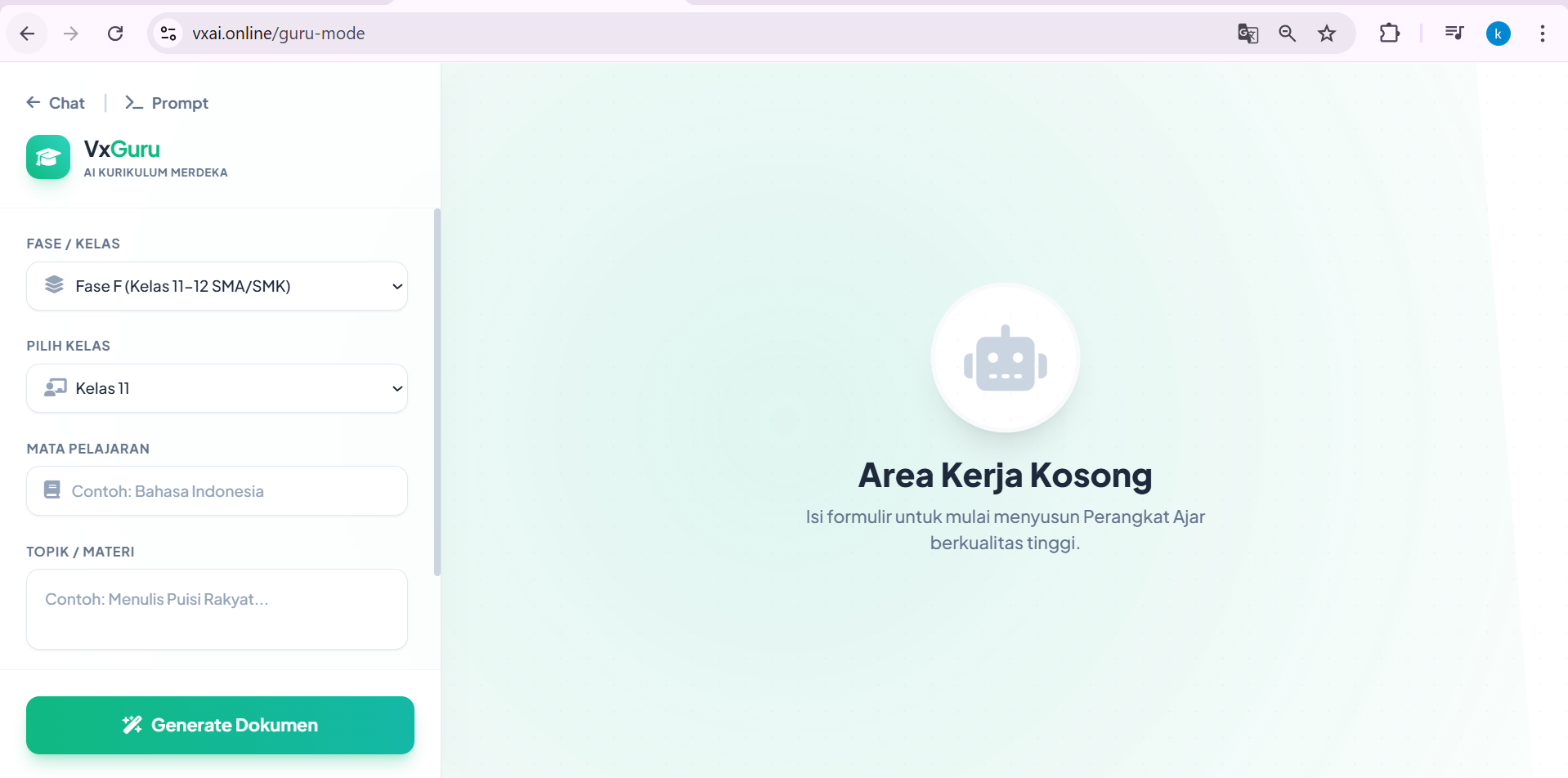Reload the page with the refresh icon
1568x778 pixels.
tap(115, 34)
